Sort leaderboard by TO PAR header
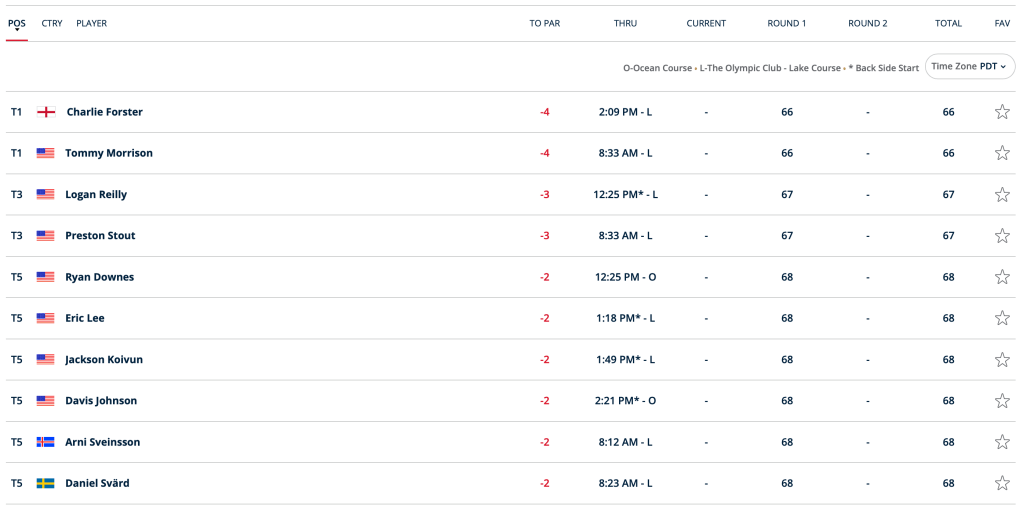Image resolution: width=1023 pixels, height=507 pixels. tap(544, 23)
